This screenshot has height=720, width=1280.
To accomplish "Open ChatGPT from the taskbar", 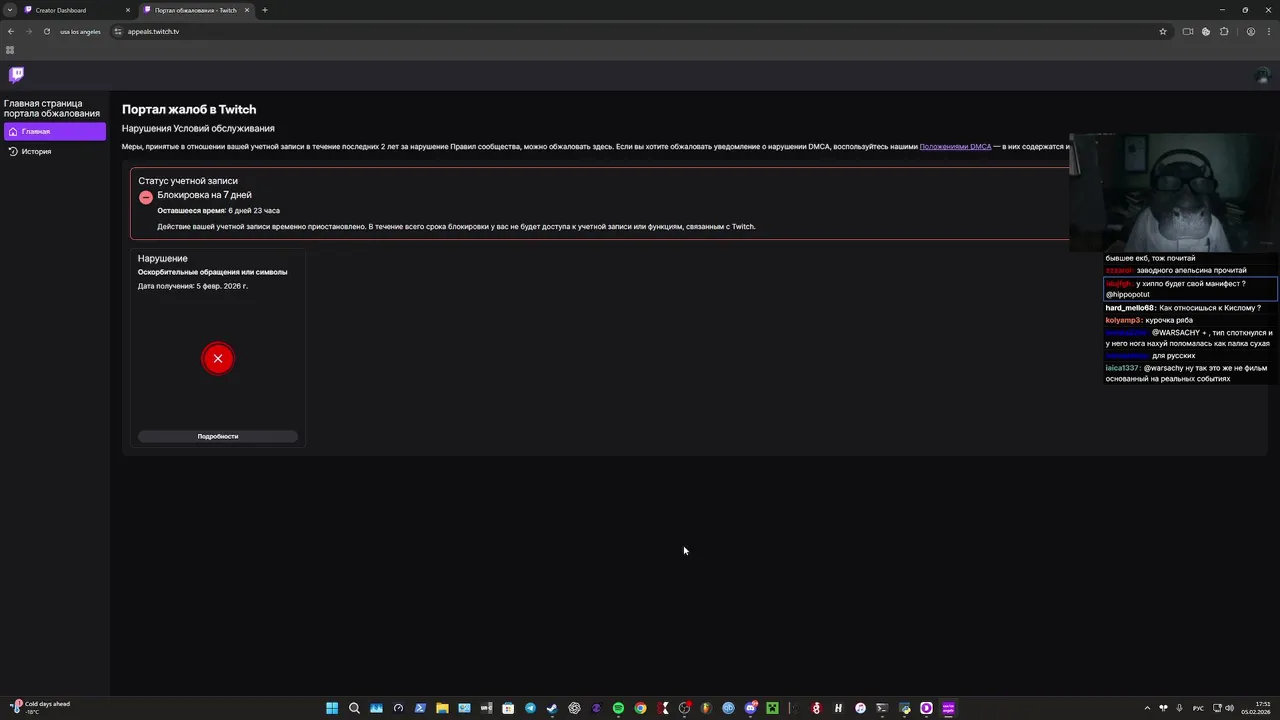I will click(x=575, y=708).
